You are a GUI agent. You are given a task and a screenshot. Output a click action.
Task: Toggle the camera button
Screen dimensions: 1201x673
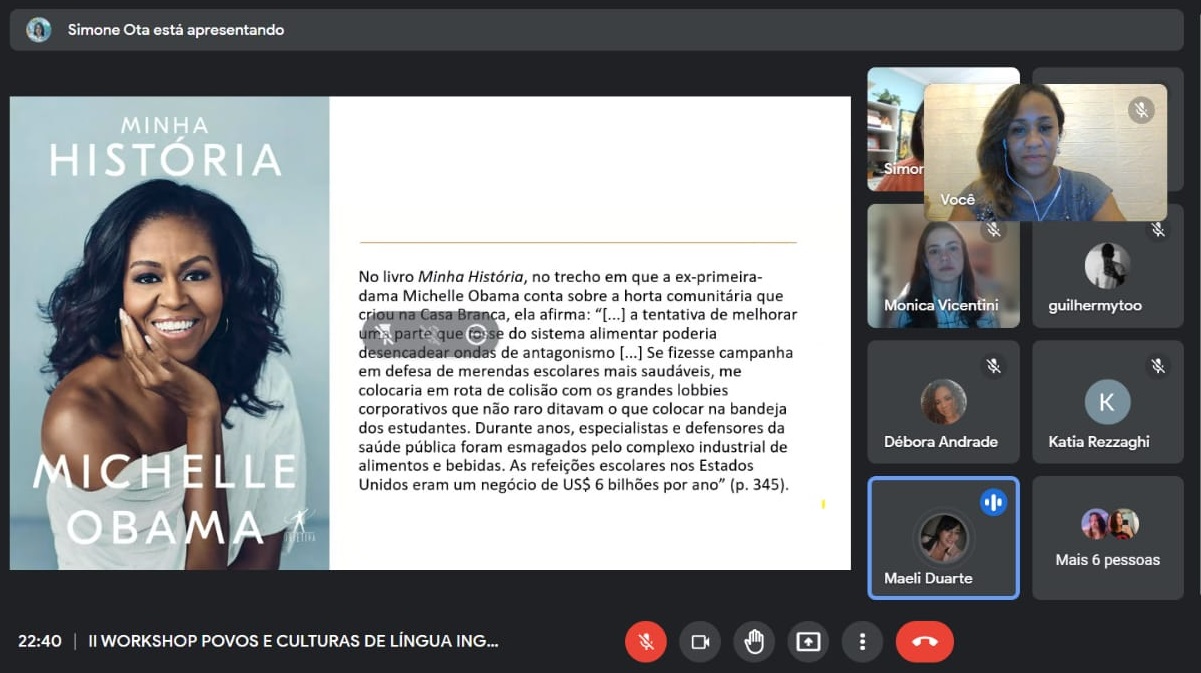[x=700, y=642]
